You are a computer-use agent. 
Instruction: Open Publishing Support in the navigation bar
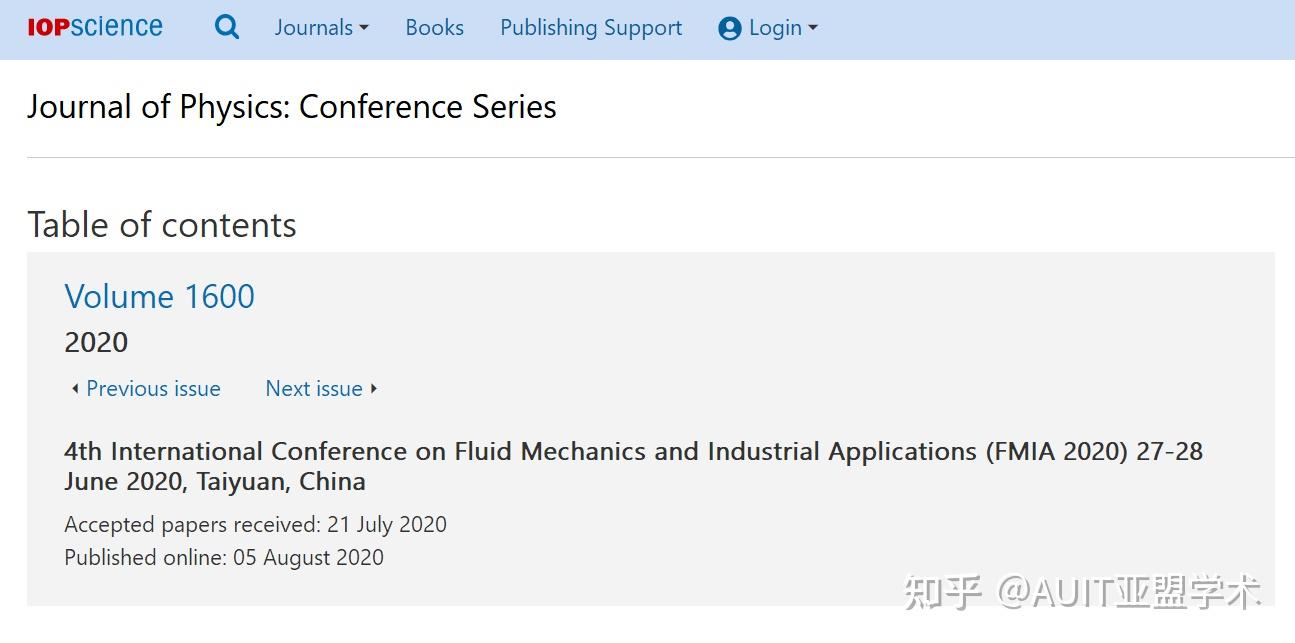pyautogui.click(x=591, y=28)
